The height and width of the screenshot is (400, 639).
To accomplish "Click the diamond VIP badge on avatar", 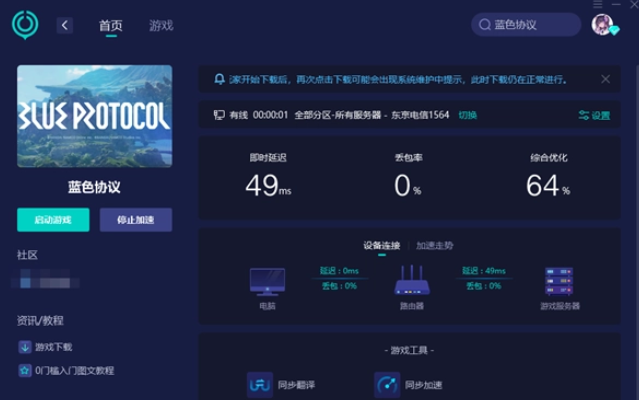I will pos(614,30).
